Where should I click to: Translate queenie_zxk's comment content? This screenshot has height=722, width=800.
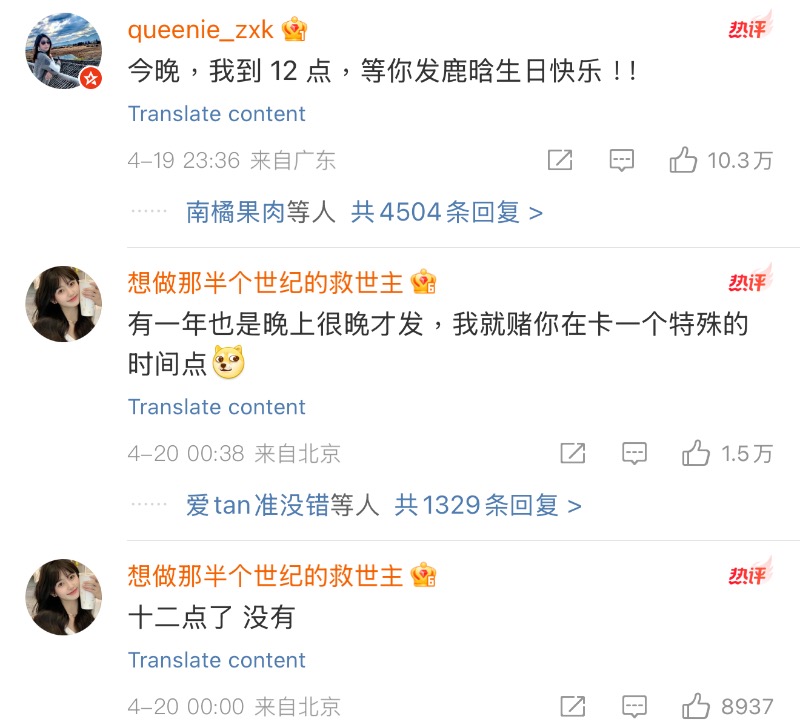(216, 114)
